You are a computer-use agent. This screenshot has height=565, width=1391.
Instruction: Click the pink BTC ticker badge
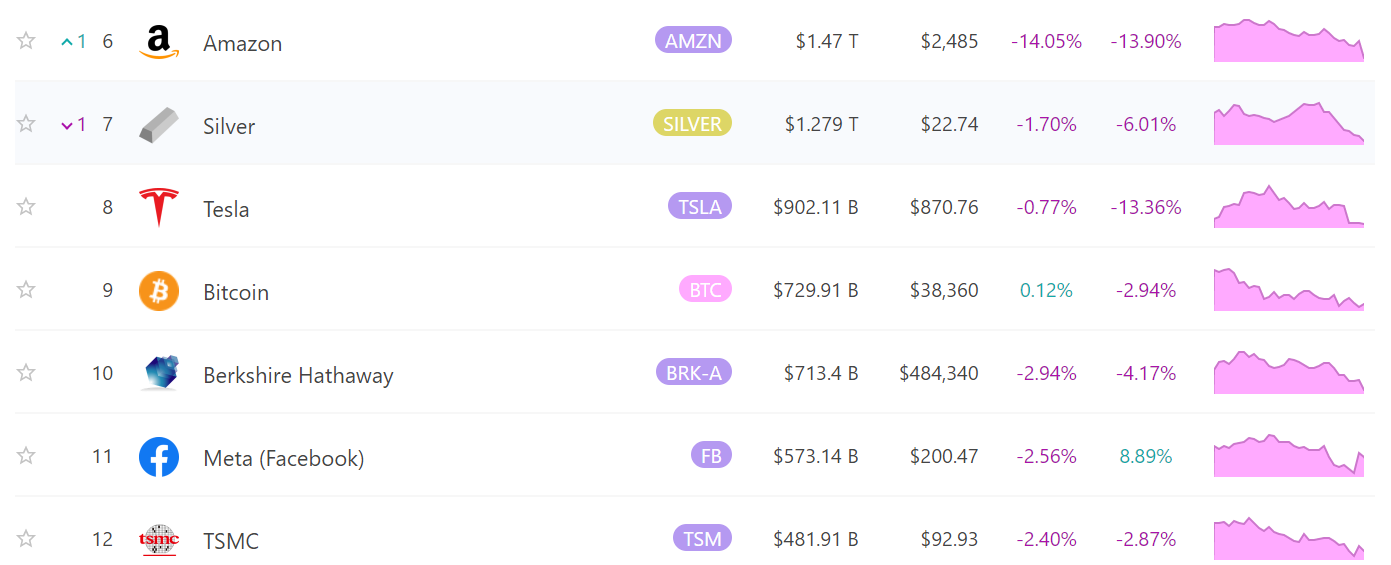coord(705,290)
